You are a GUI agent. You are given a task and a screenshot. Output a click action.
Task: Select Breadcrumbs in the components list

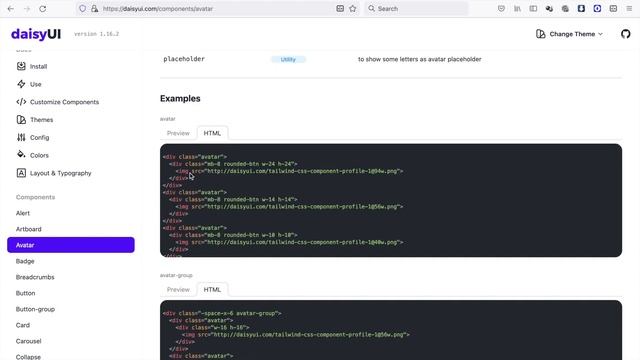[35, 277]
